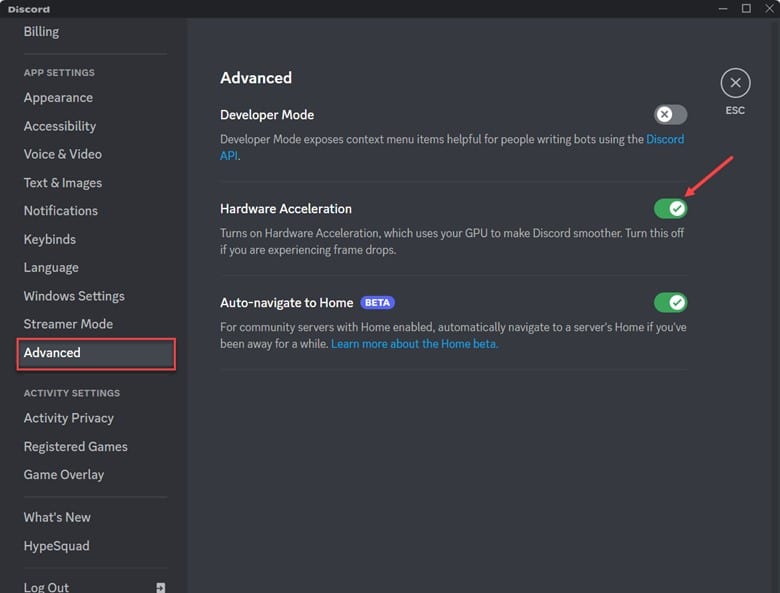
Task: Maximize the Discord window
Action: 746,8
